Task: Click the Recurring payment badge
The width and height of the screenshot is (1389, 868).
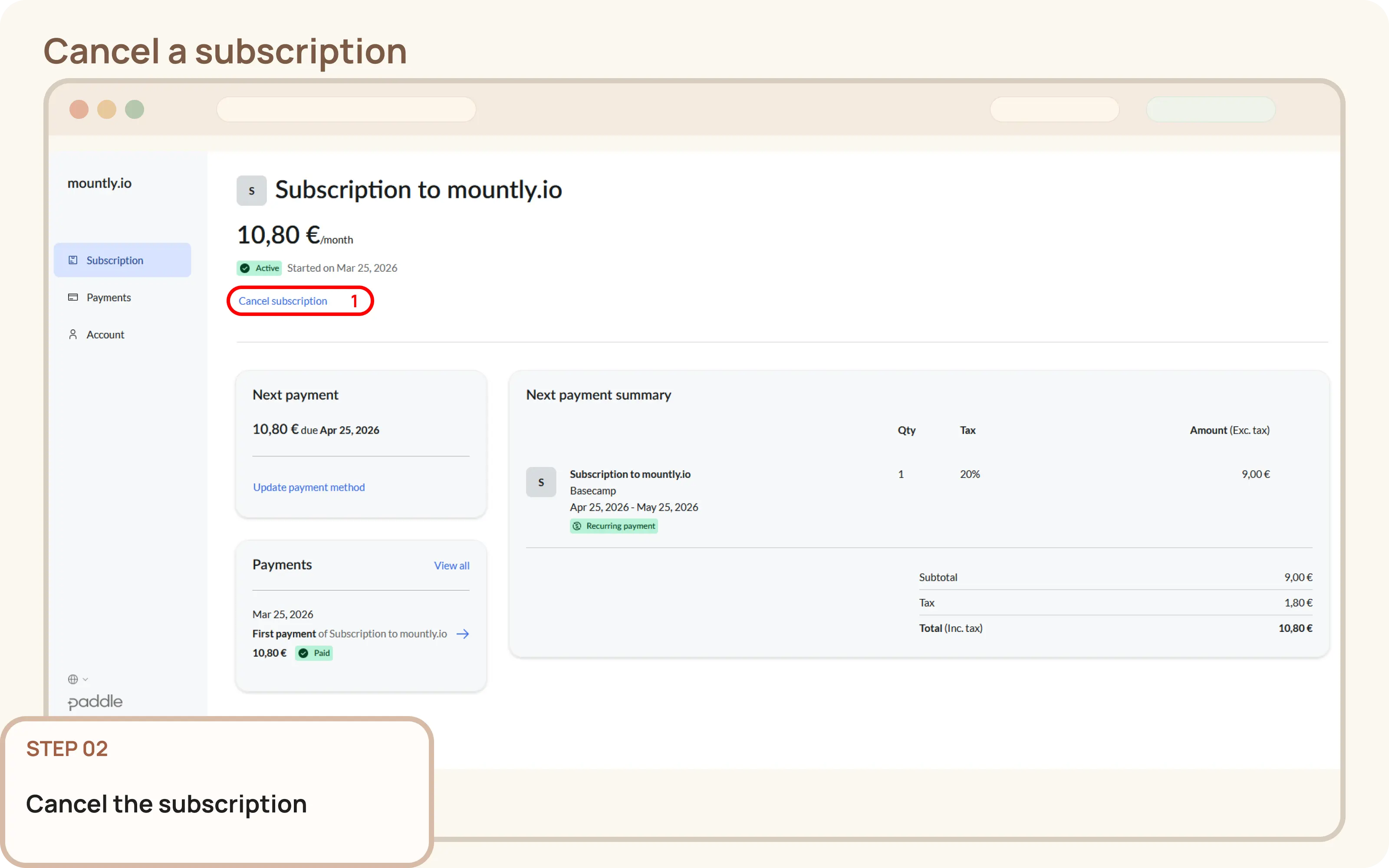Action: [x=614, y=526]
